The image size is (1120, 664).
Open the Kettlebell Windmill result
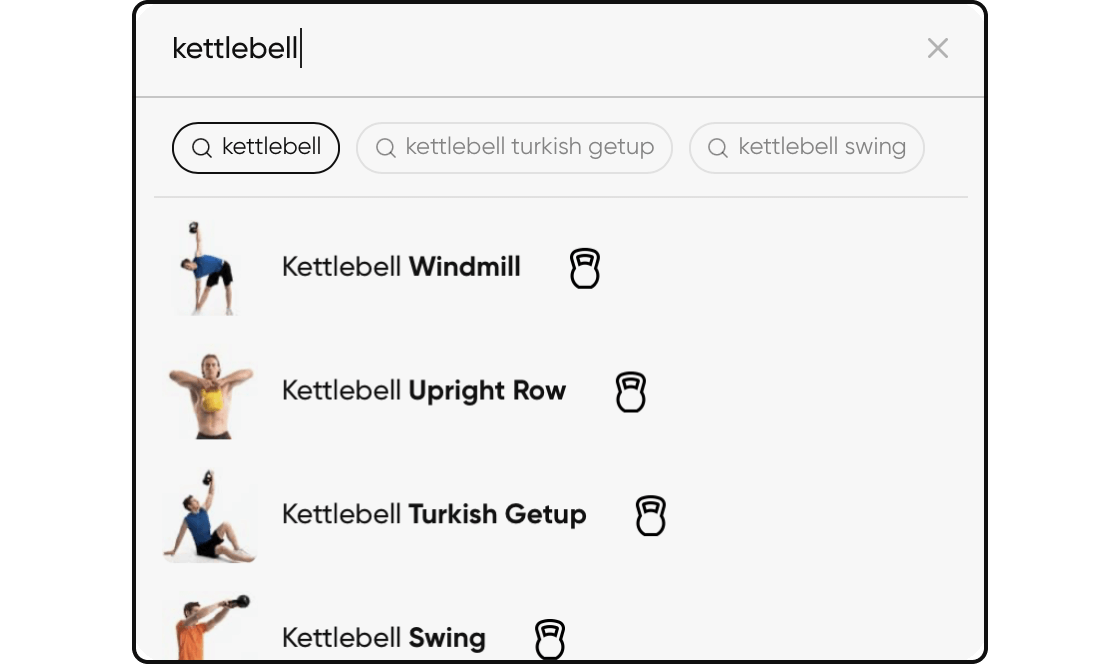tap(401, 267)
